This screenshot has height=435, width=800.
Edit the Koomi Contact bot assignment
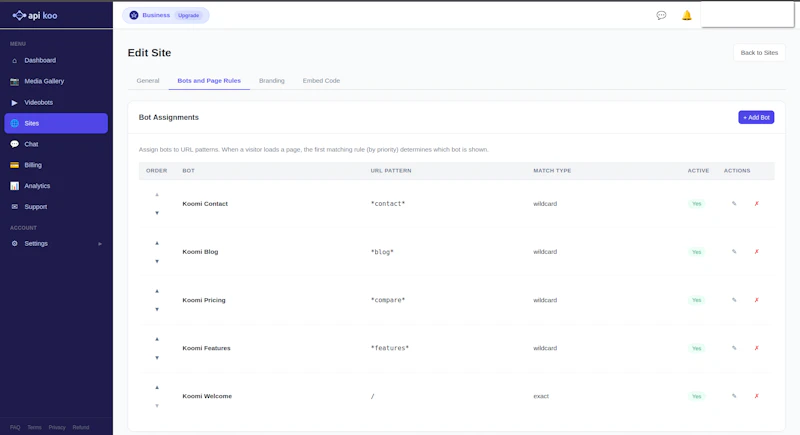click(734, 203)
